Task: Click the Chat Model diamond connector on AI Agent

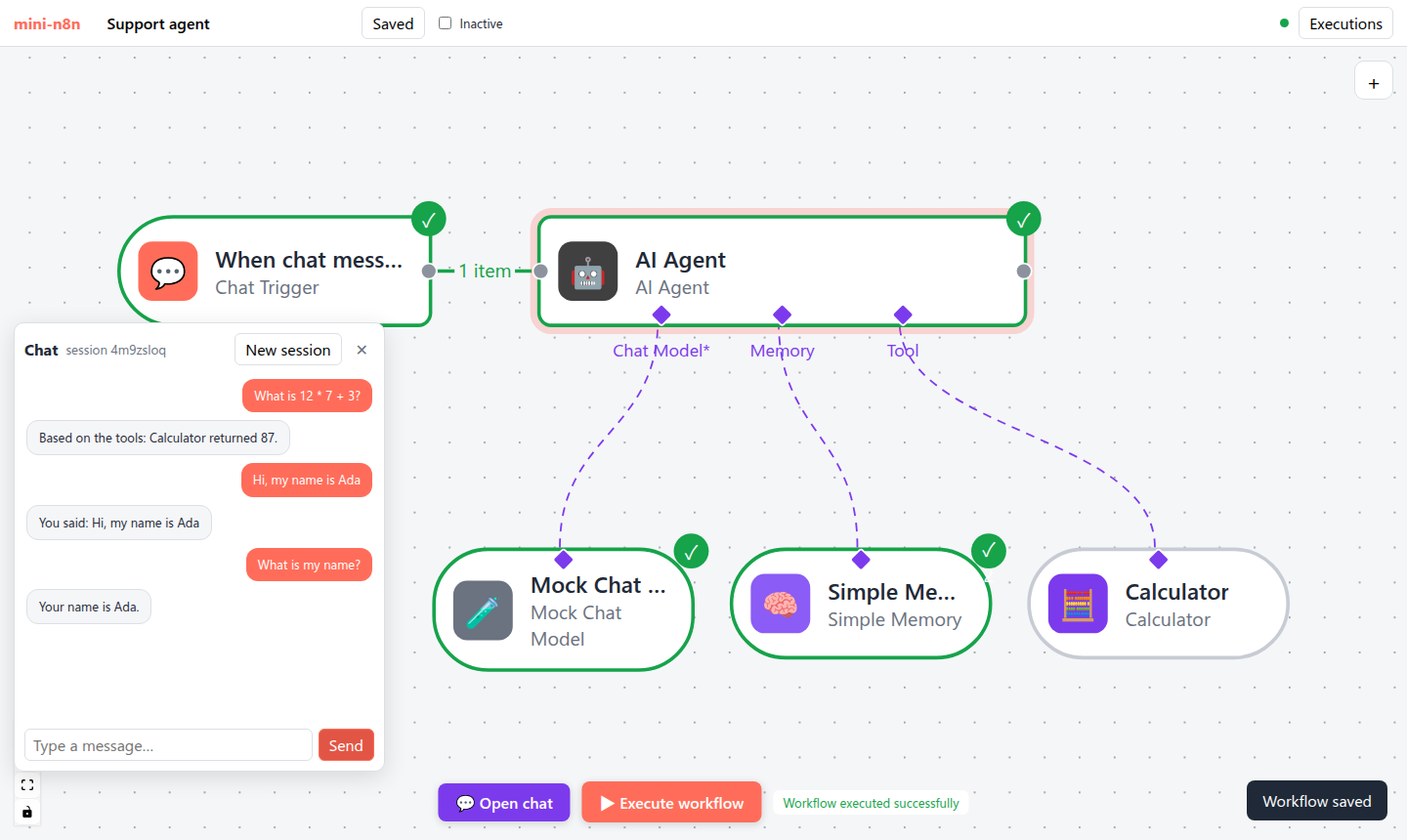Action: 661,315
